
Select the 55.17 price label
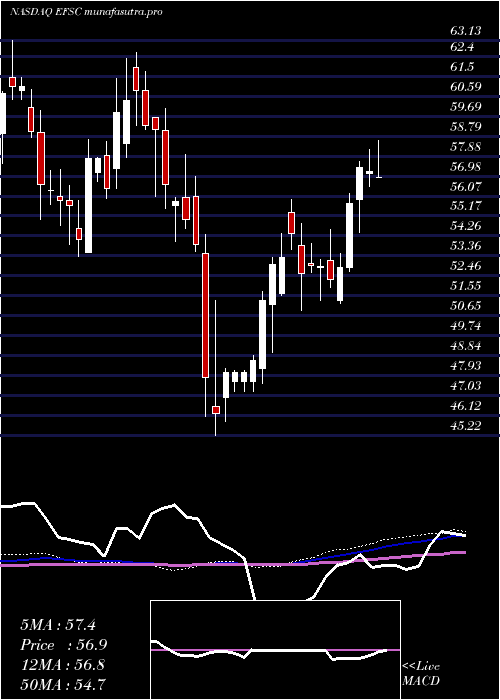tap(466, 206)
